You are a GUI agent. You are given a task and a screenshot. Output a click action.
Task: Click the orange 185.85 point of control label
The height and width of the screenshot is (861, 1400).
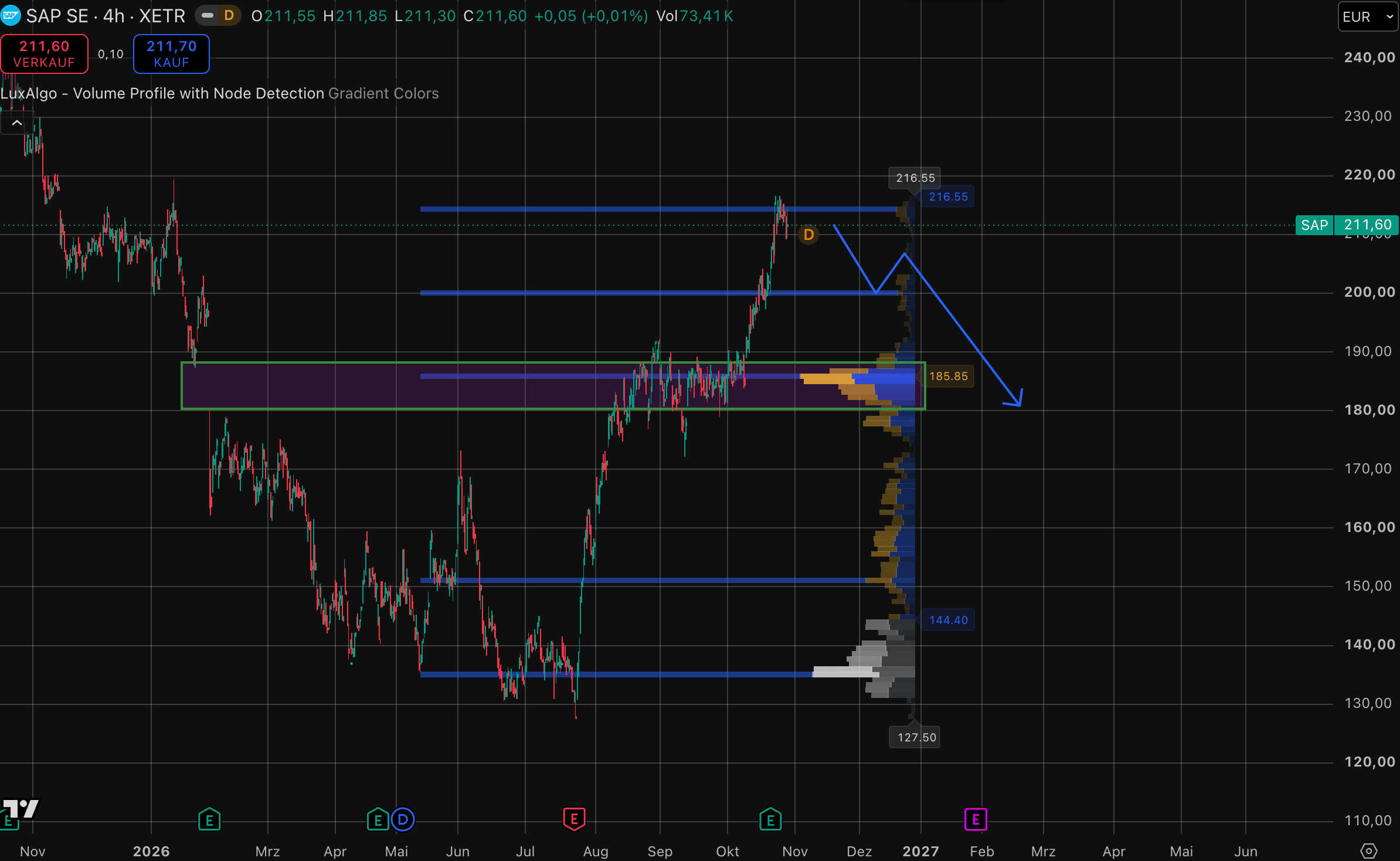(948, 376)
